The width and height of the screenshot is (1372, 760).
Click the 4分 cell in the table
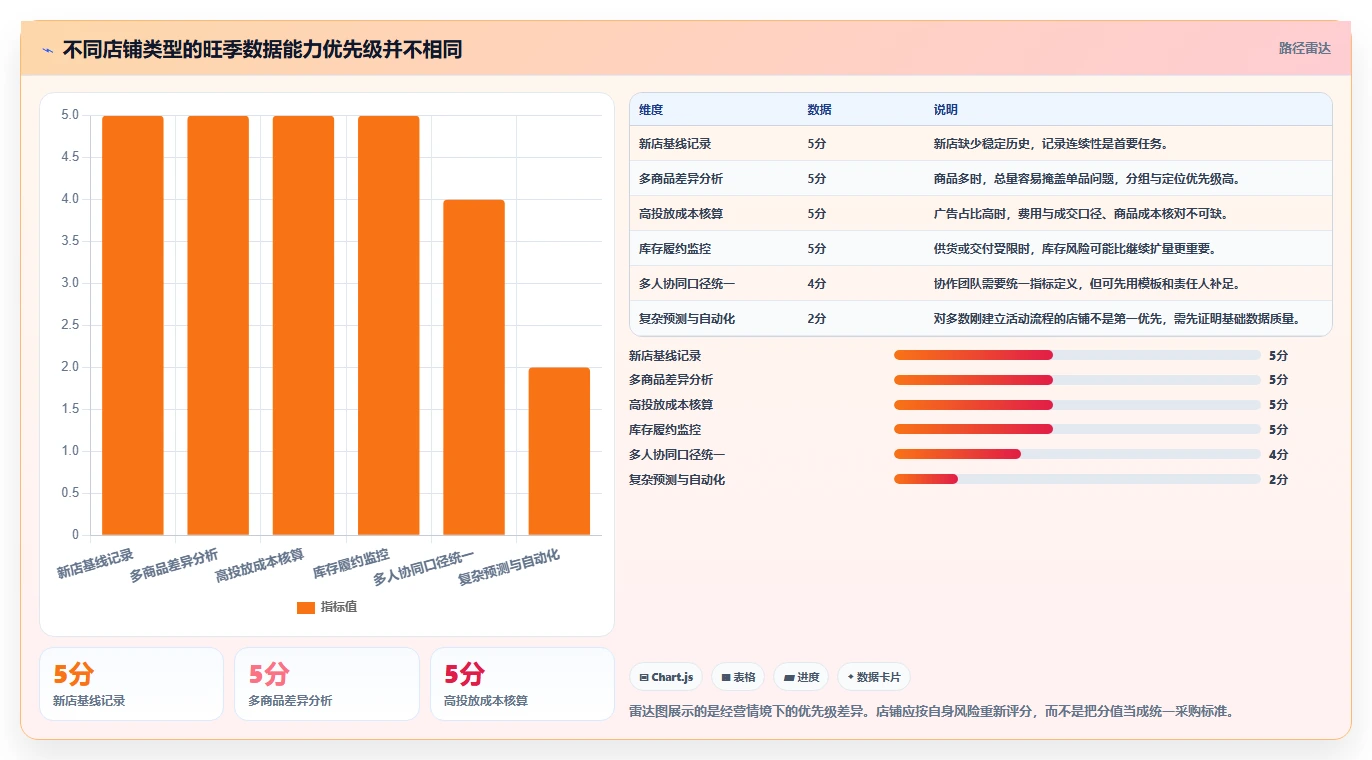click(x=817, y=284)
